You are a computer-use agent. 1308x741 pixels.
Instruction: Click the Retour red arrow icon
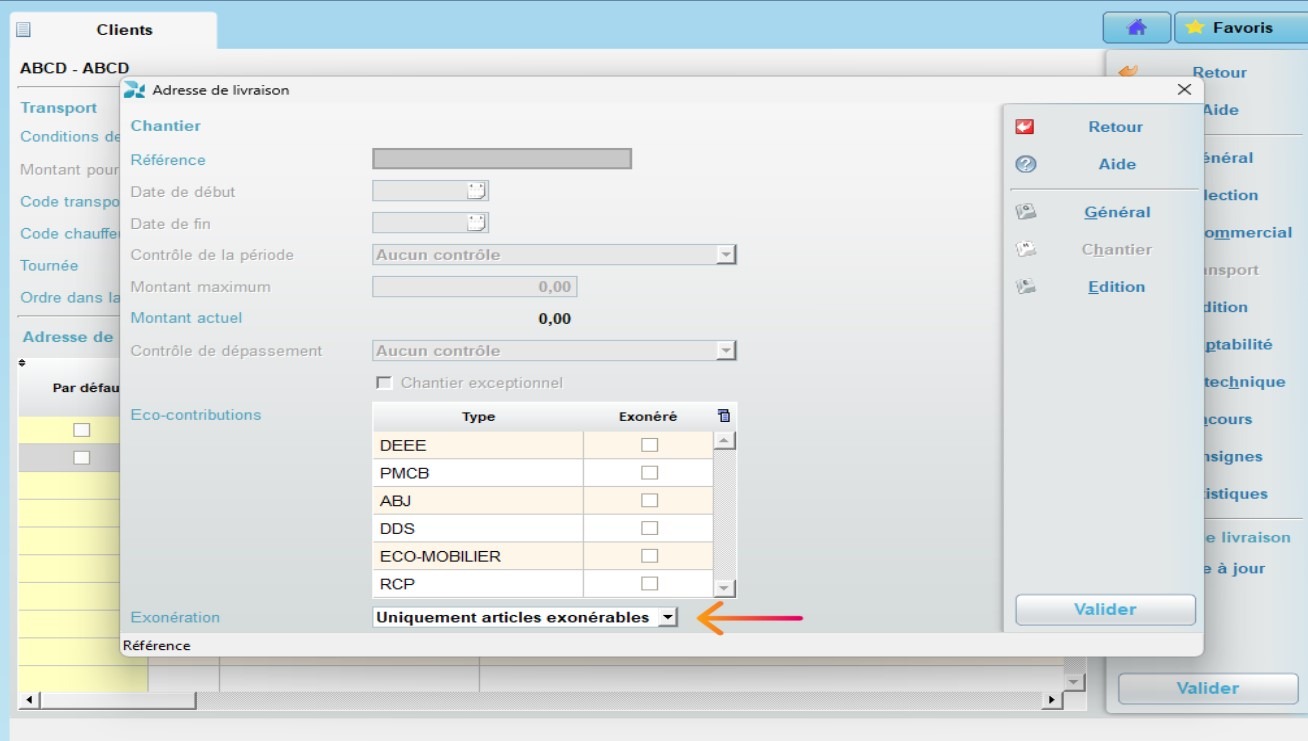coord(1024,126)
